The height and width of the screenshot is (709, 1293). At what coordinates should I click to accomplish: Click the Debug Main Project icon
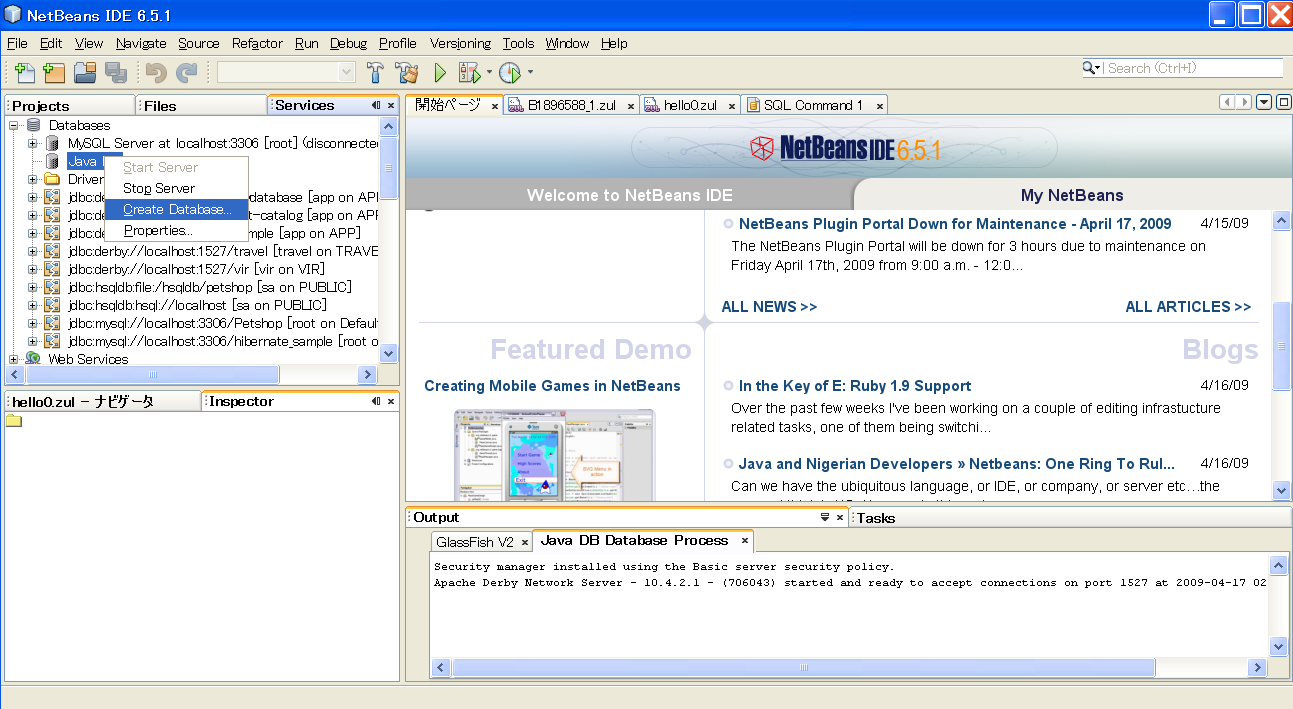(x=469, y=72)
